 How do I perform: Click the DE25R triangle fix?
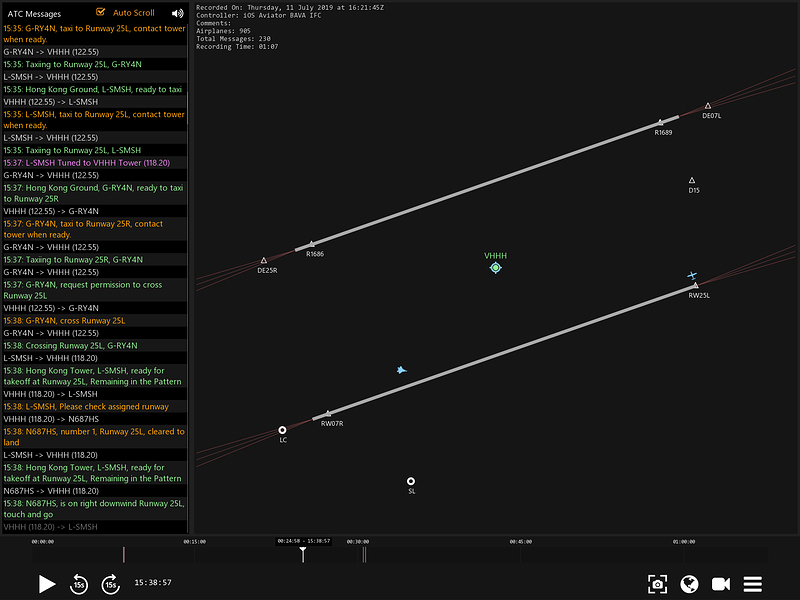pyautogui.click(x=264, y=261)
